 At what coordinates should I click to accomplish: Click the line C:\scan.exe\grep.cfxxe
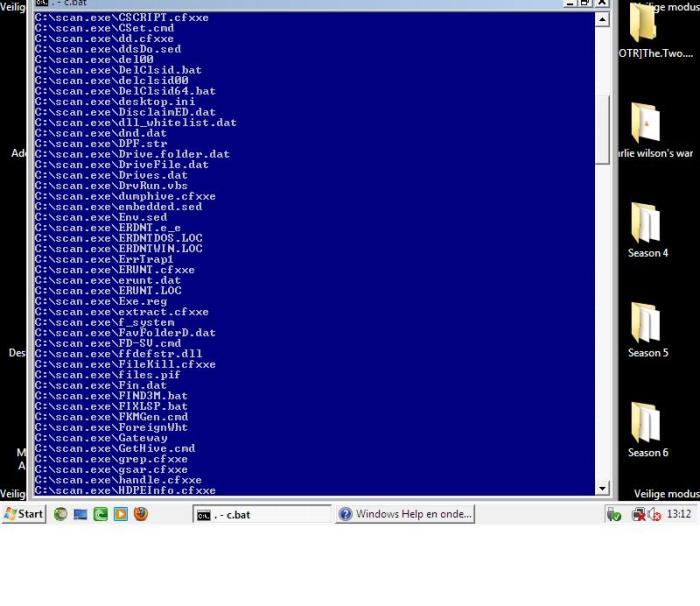111,459
